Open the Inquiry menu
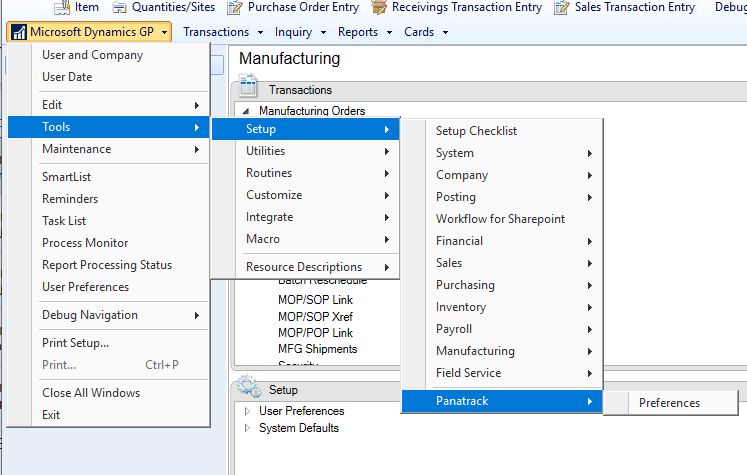 coord(300,32)
